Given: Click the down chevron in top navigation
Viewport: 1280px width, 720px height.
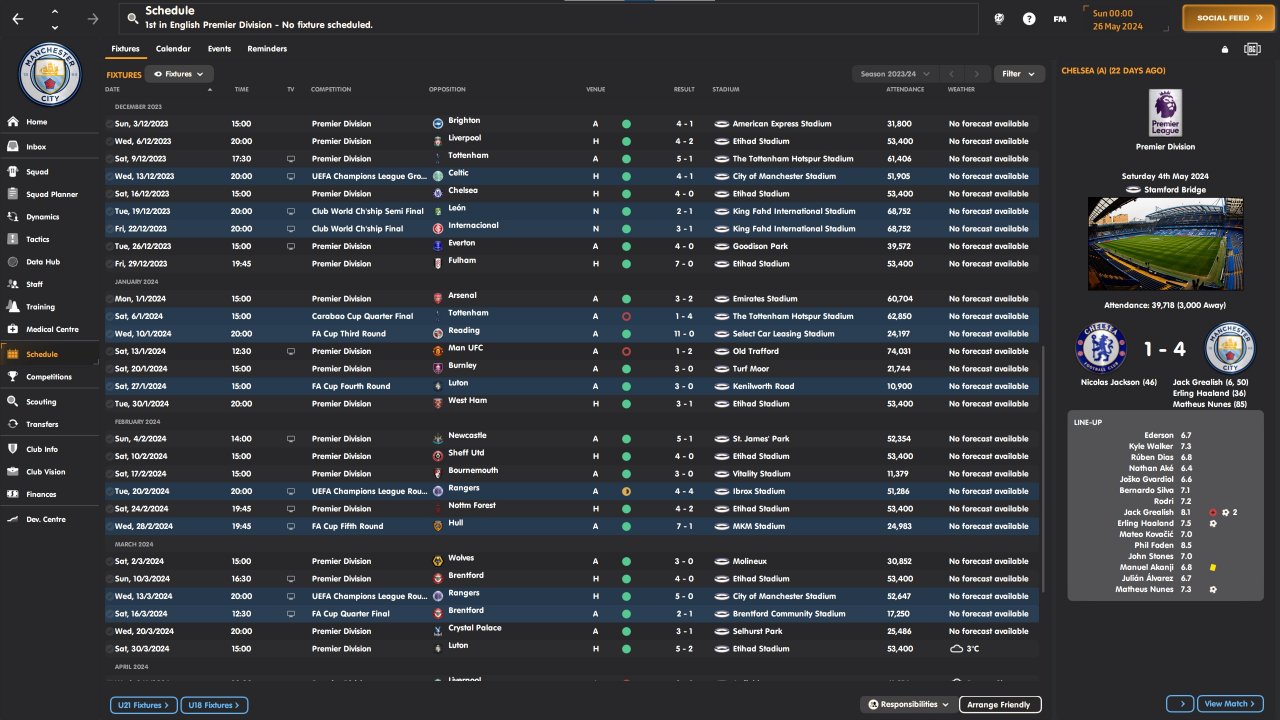Looking at the screenshot, I should [54, 27].
